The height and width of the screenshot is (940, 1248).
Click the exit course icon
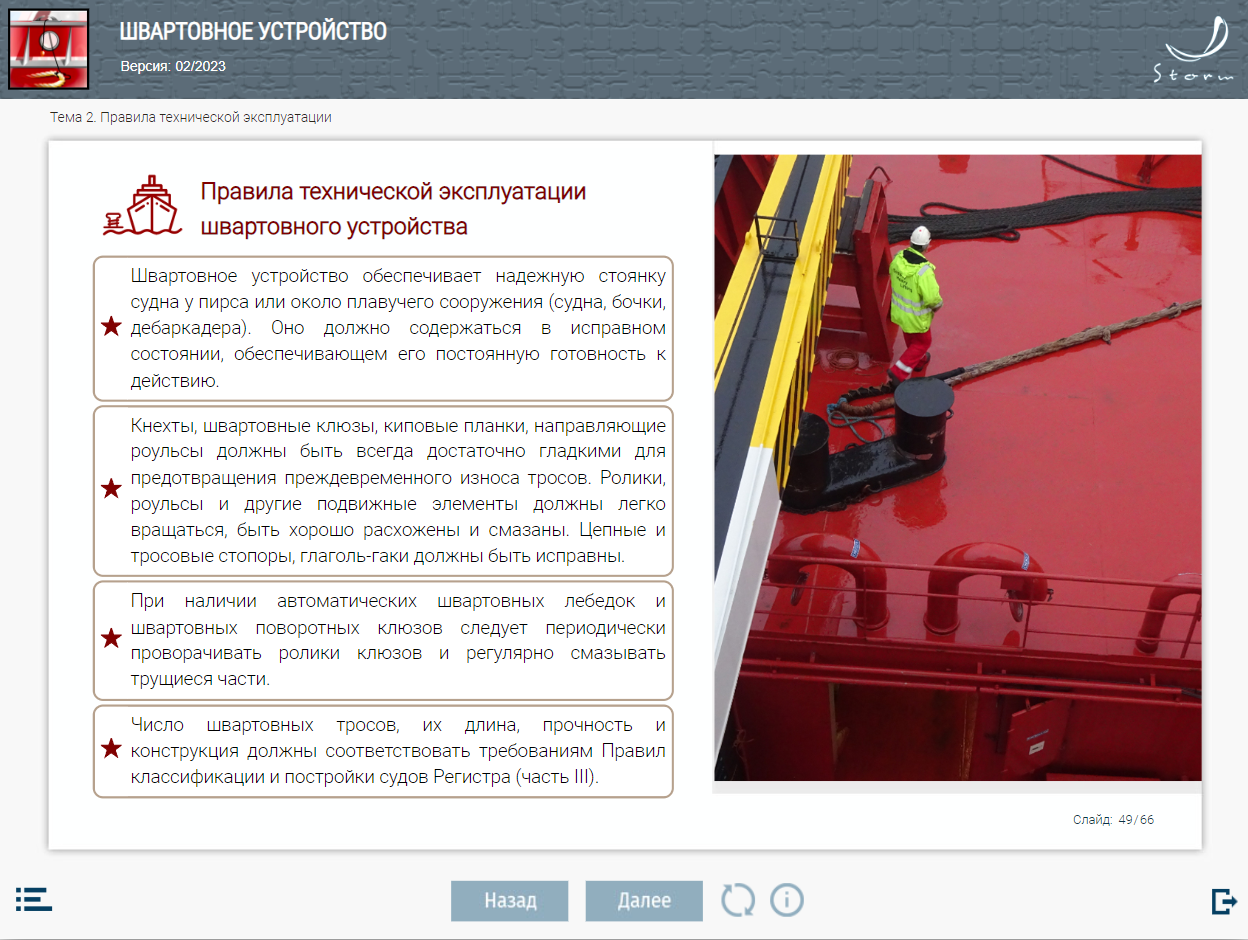click(1224, 901)
